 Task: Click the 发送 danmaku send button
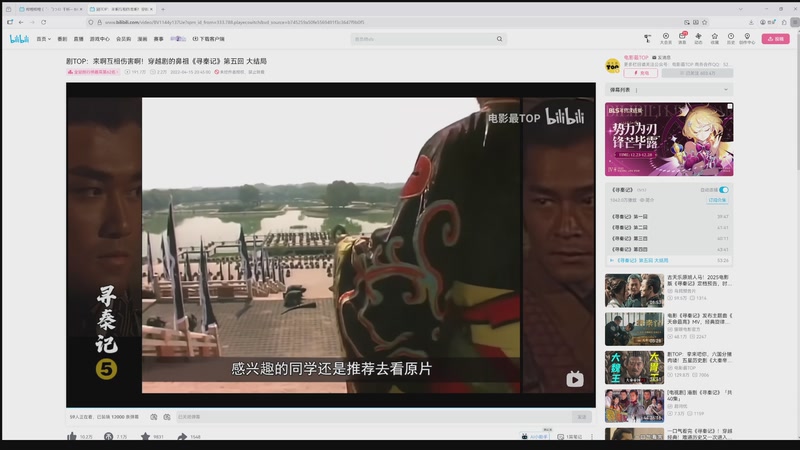pyautogui.click(x=582, y=417)
